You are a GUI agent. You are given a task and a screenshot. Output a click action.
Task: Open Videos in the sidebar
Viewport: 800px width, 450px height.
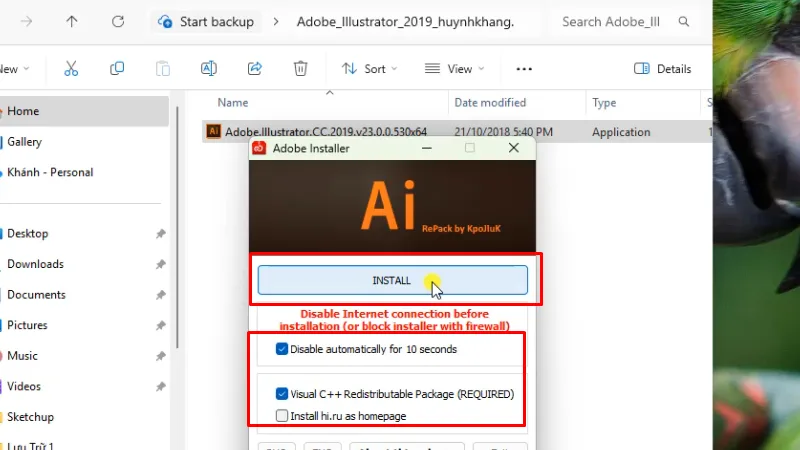[x=23, y=387]
